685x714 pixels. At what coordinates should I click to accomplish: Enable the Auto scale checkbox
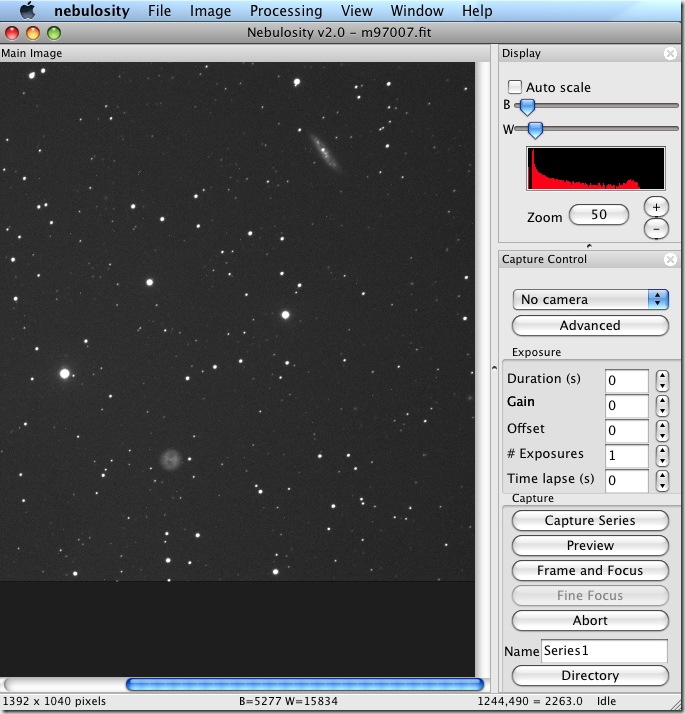click(x=515, y=87)
